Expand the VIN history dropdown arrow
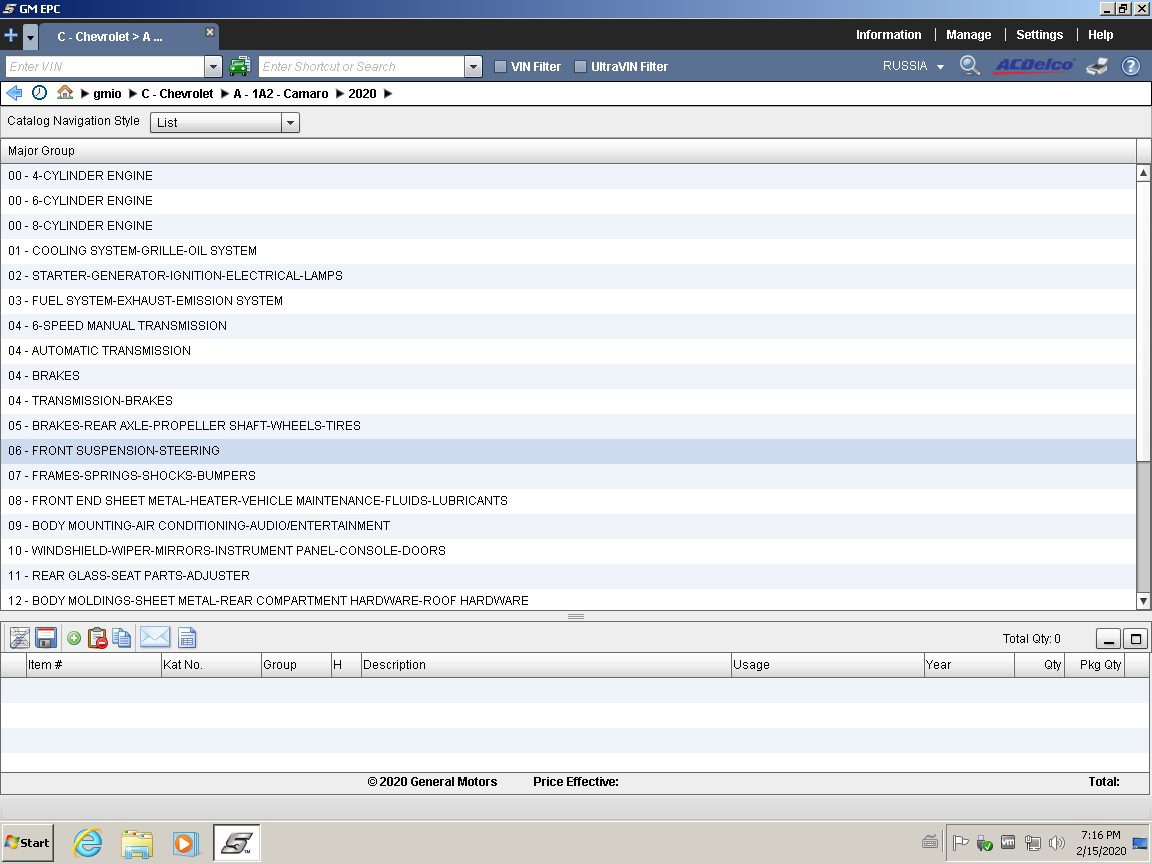1152x864 pixels. [x=213, y=66]
